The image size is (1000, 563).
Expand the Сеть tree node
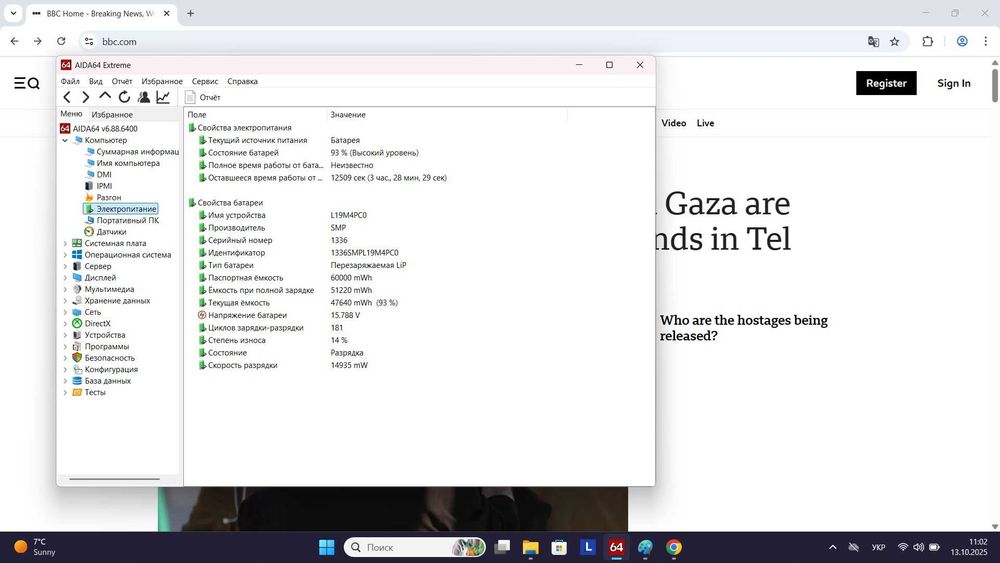coord(65,312)
